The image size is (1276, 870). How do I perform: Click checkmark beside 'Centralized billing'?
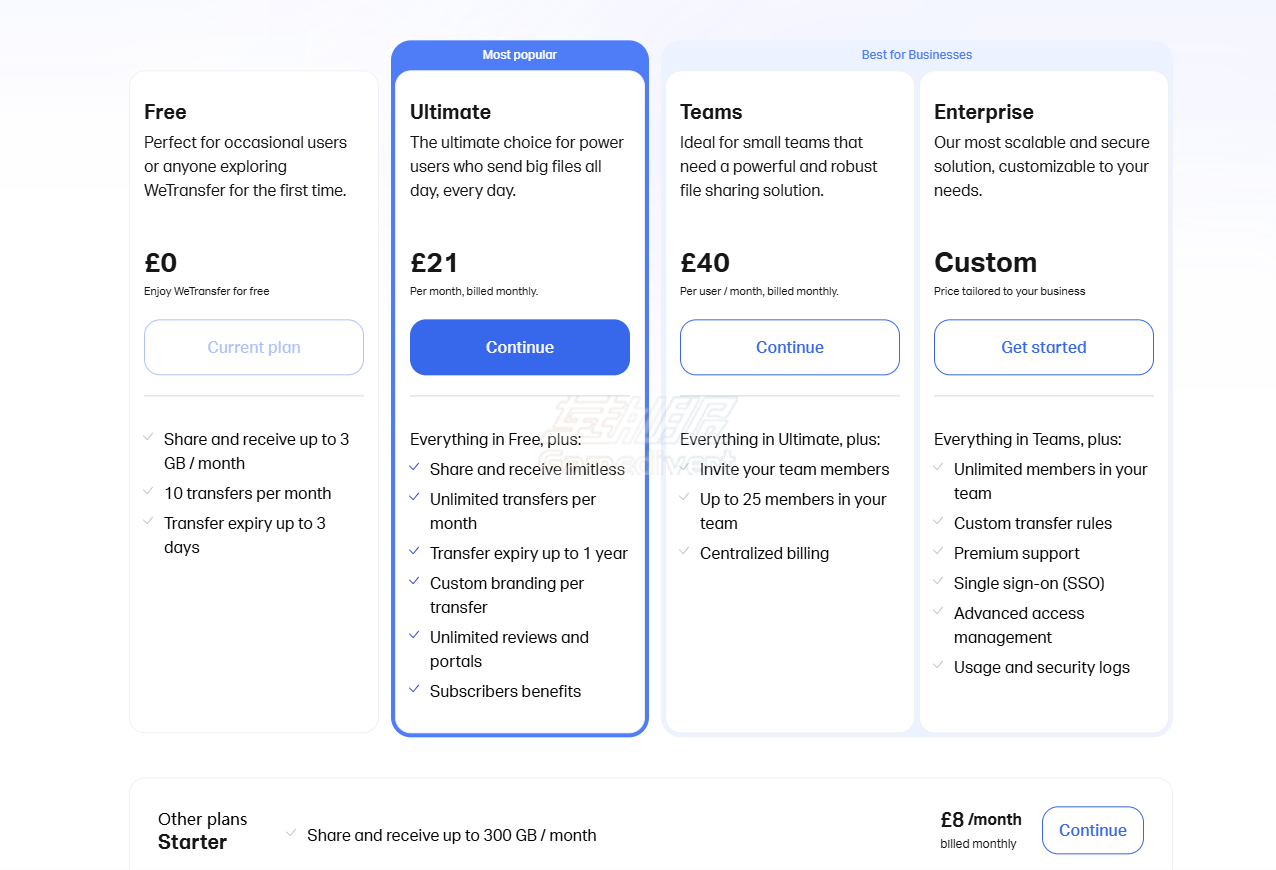(x=684, y=551)
